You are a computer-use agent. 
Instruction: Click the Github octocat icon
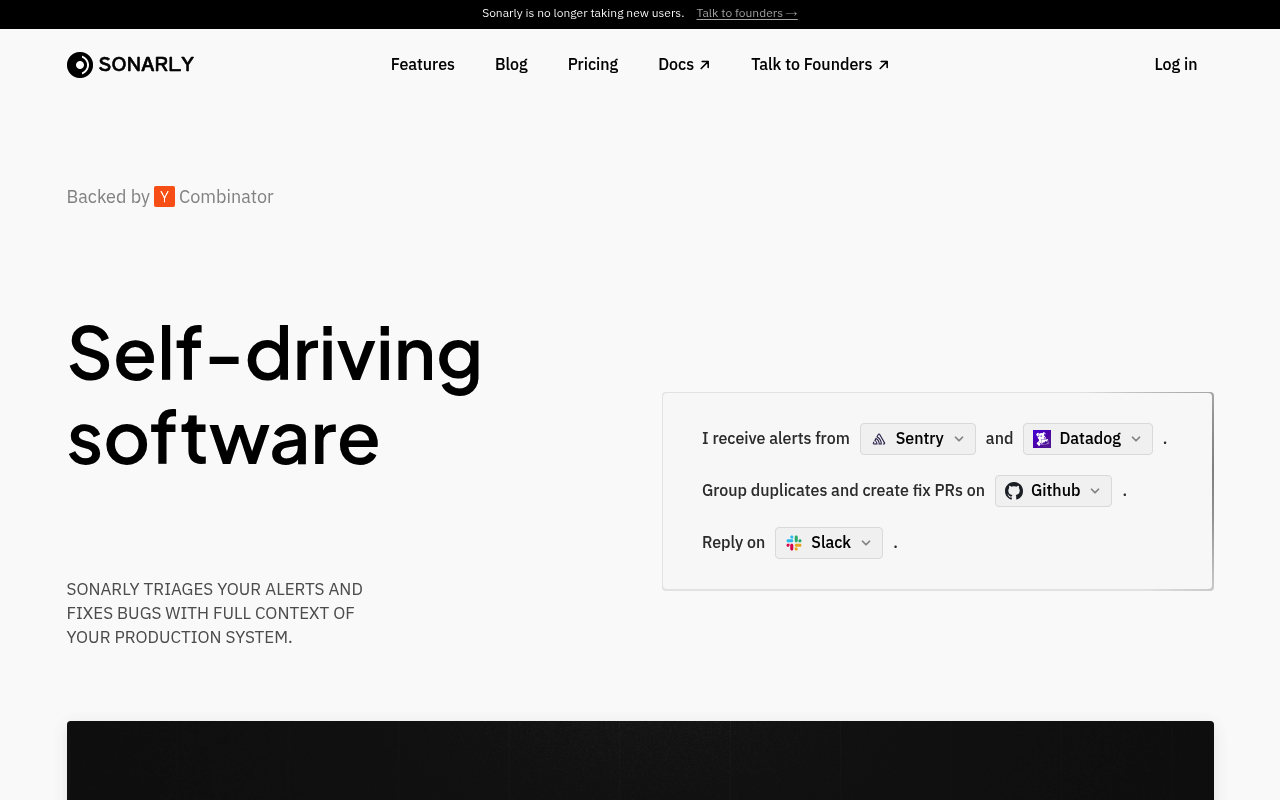pyautogui.click(x=1014, y=491)
